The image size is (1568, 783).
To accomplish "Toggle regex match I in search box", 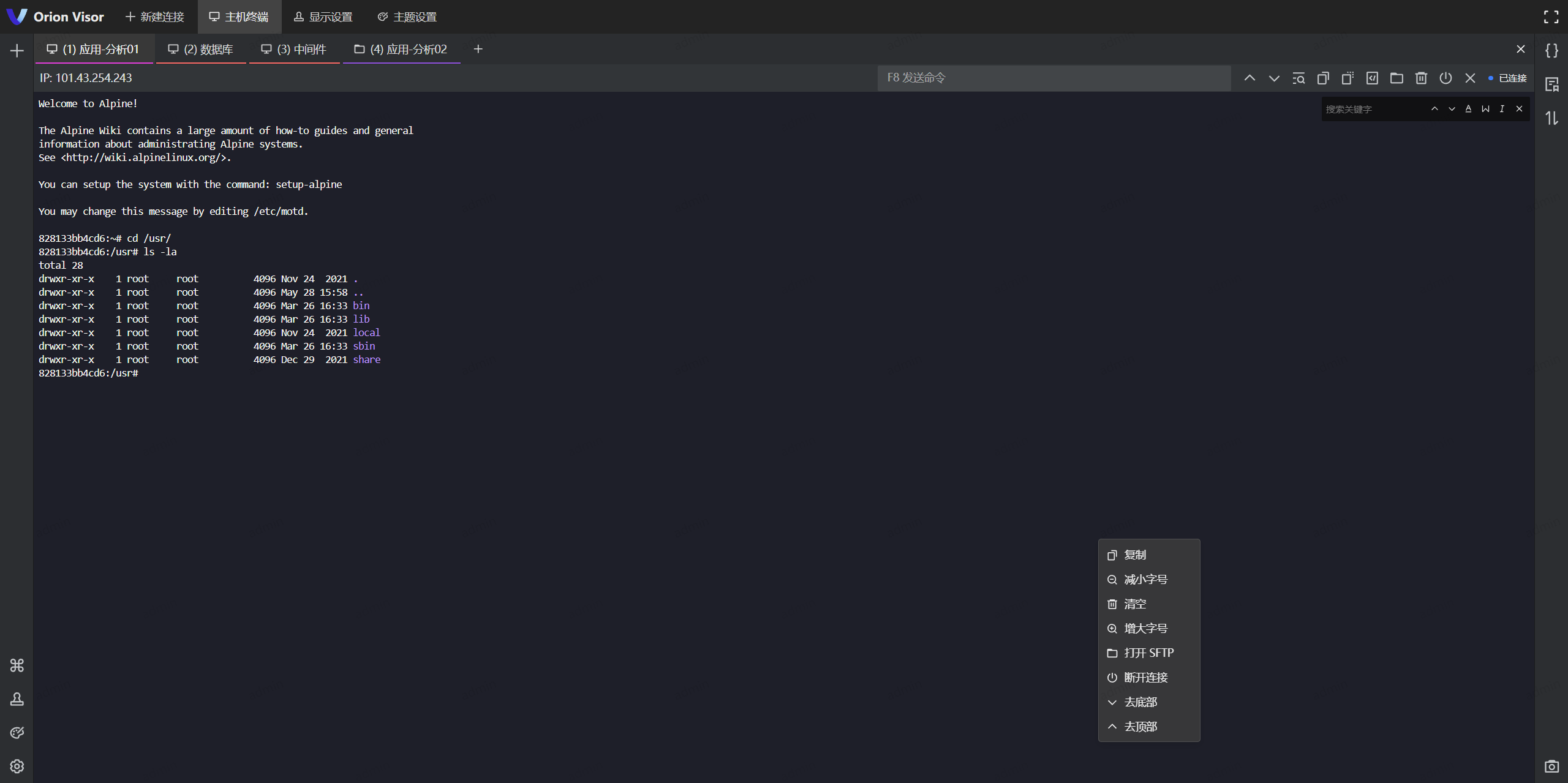I will coord(1502,109).
